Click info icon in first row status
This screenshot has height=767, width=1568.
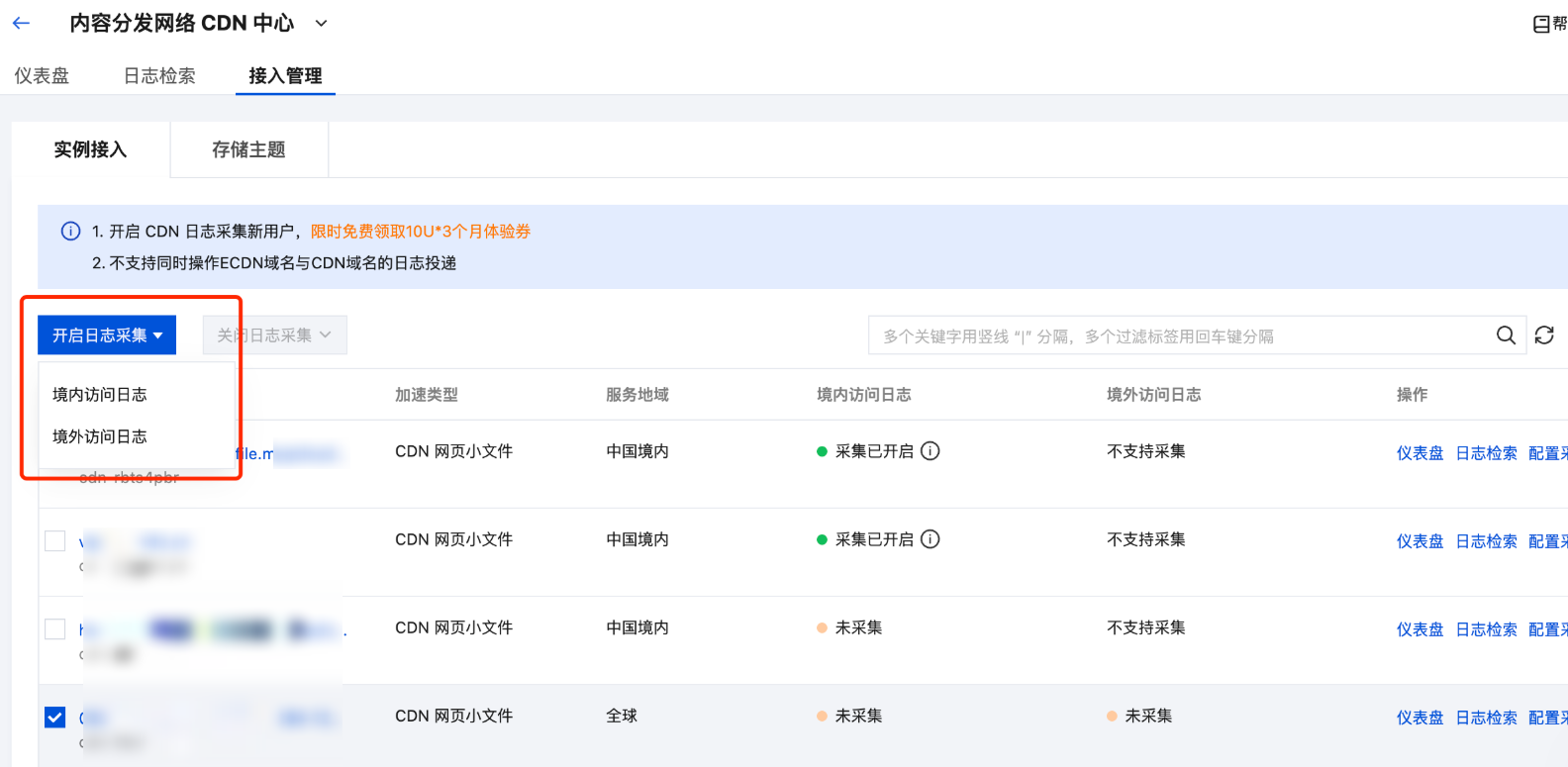point(931,451)
